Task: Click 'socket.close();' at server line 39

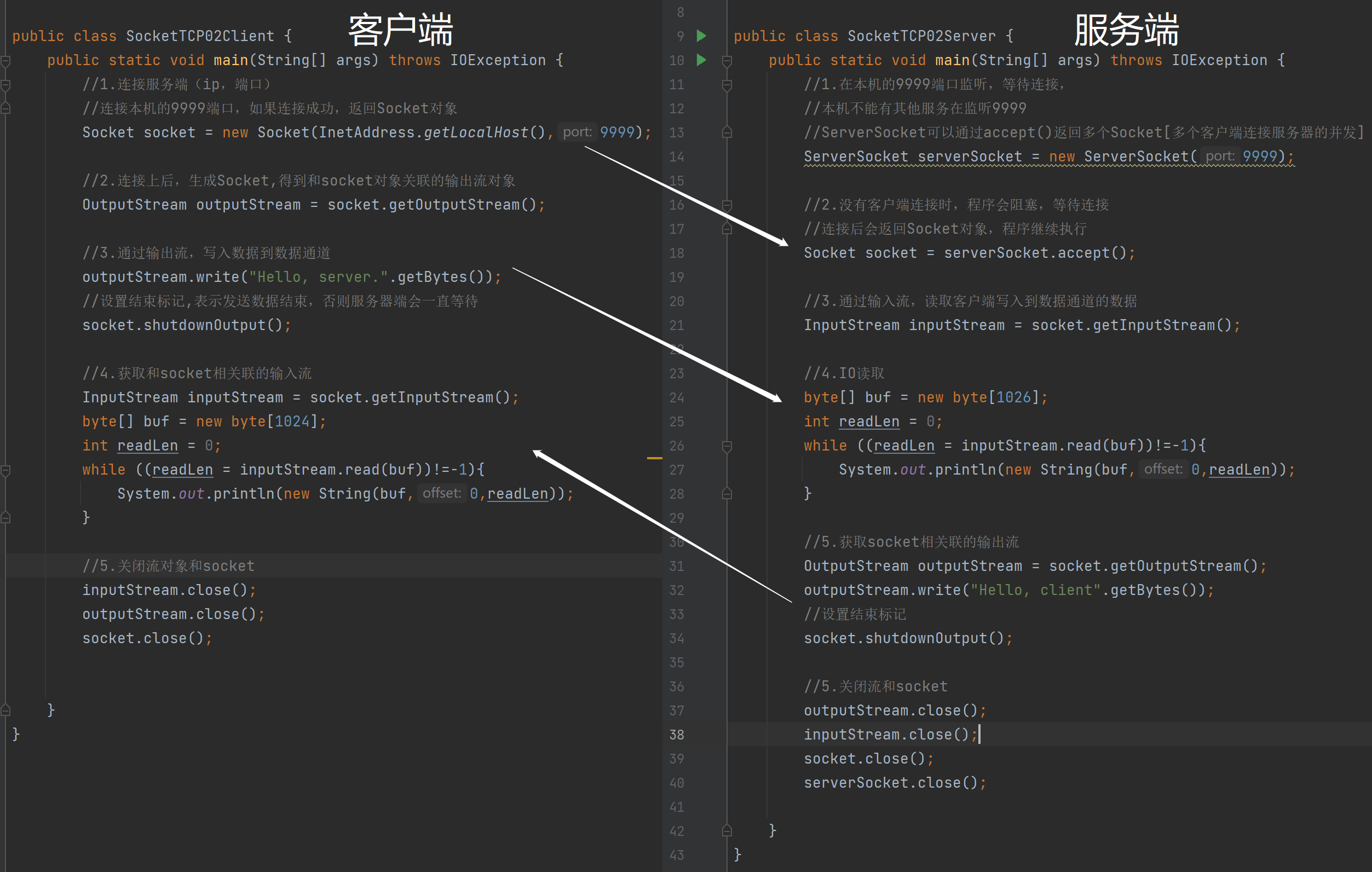Action: (x=869, y=759)
